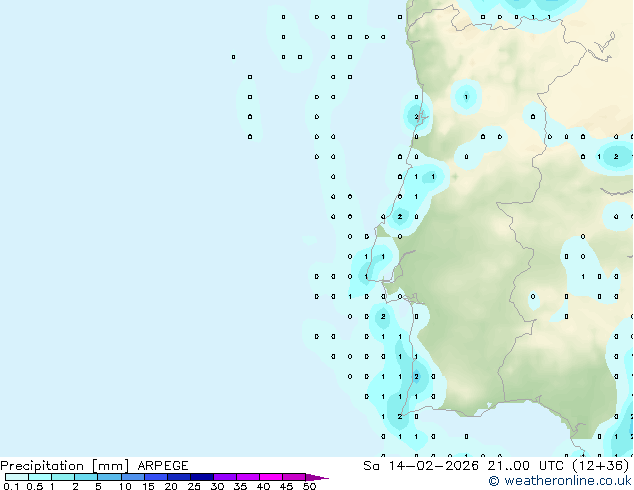
Task: Click the legend scale value '10'
Action: [125, 486]
